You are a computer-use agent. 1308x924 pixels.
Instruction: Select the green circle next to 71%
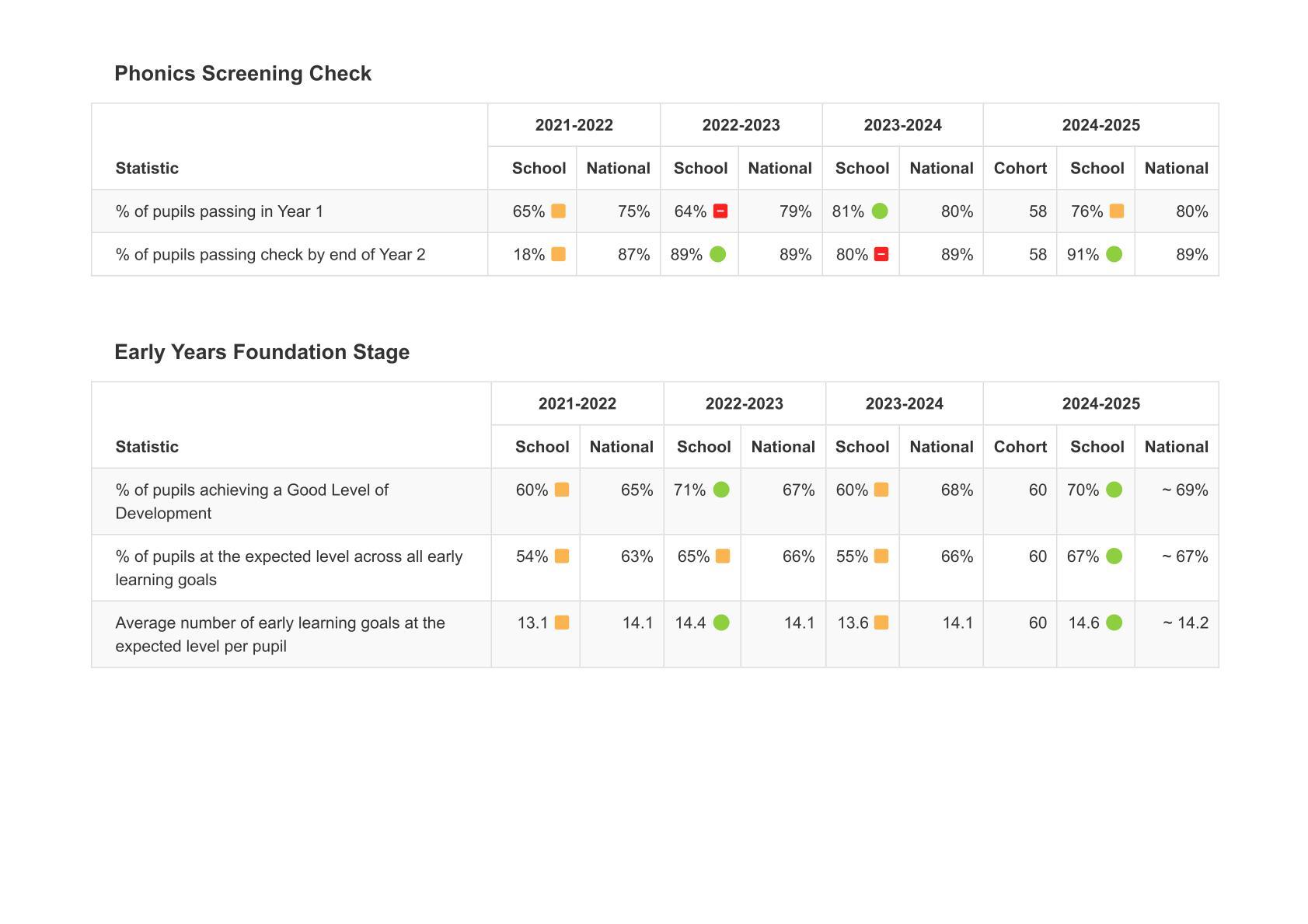pyautogui.click(x=721, y=490)
